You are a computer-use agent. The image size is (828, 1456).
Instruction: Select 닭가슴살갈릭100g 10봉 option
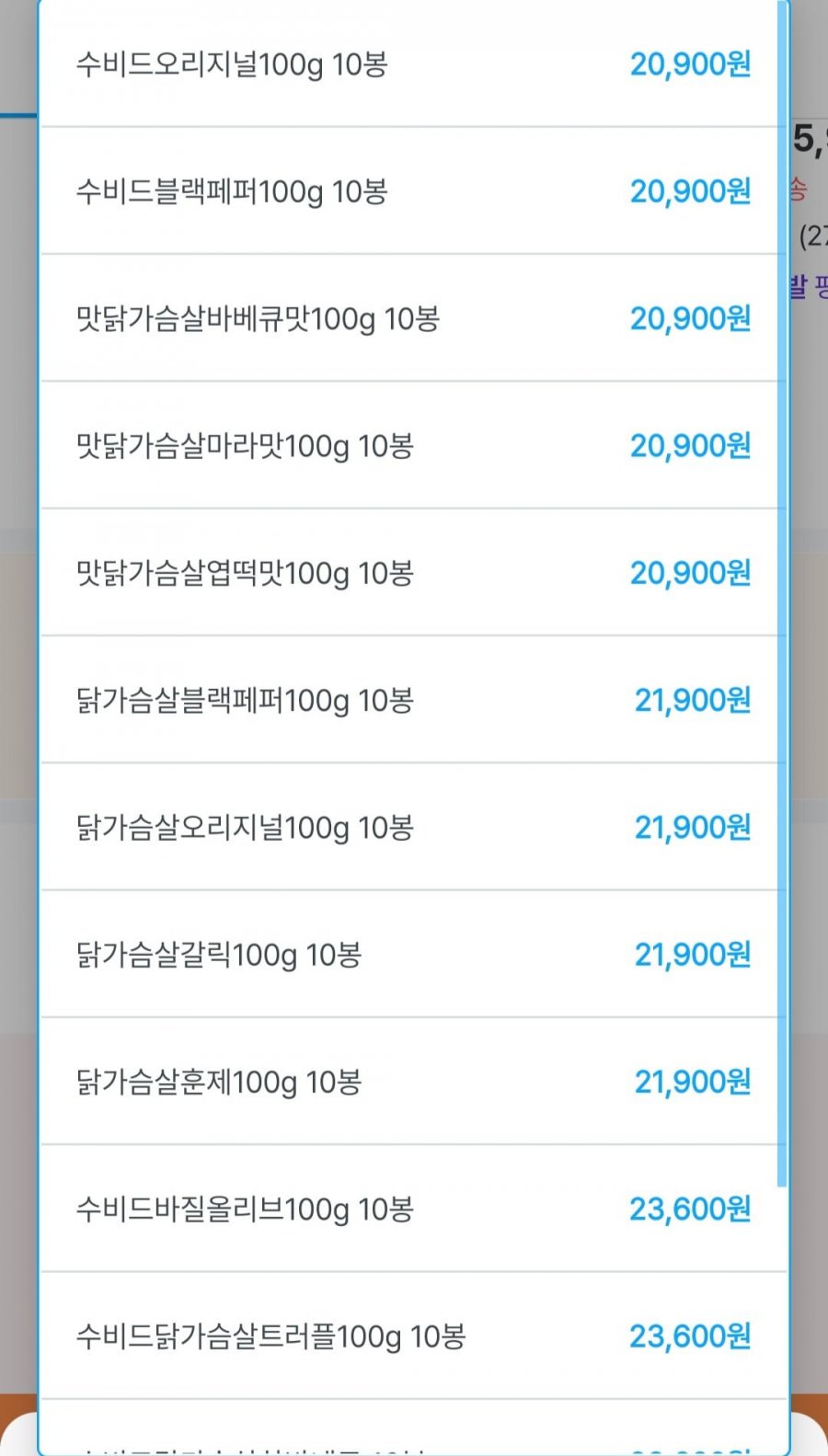(x=219, y=955)
